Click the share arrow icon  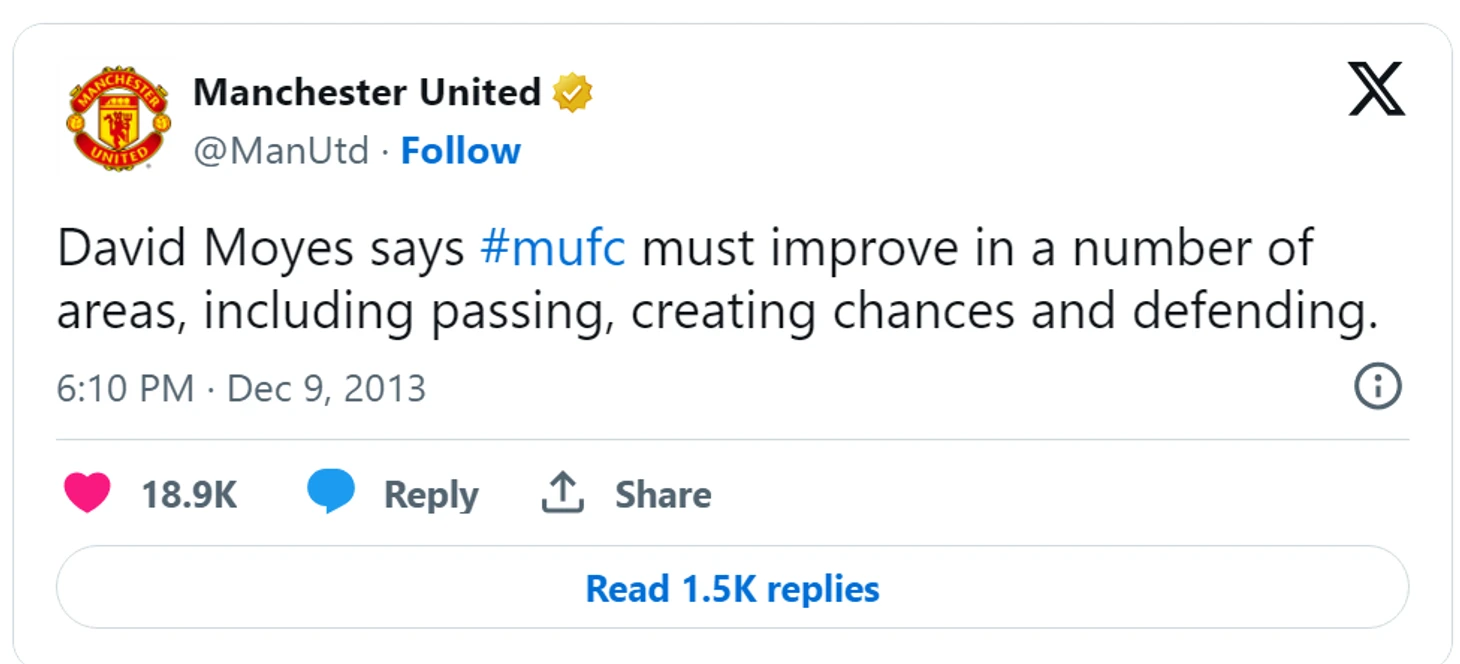562,493
